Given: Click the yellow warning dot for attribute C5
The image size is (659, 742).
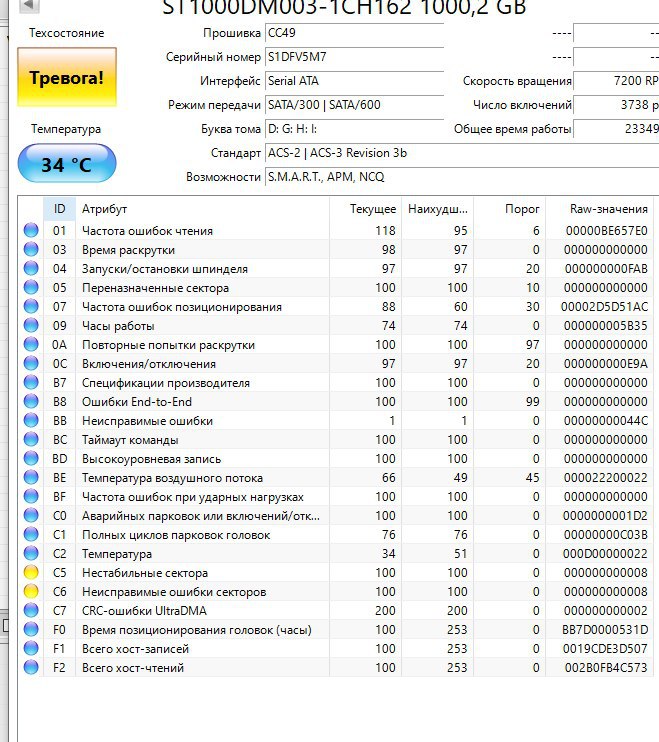Looking at the screenshot, I should point(31,573).
